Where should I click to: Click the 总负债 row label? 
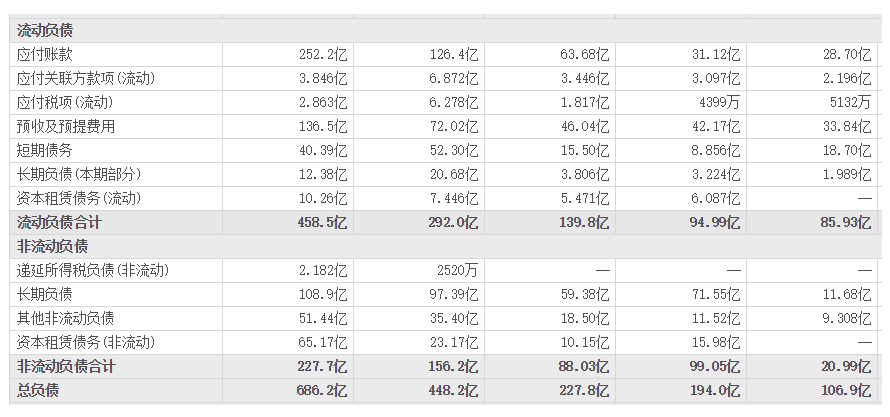[38, 390]
